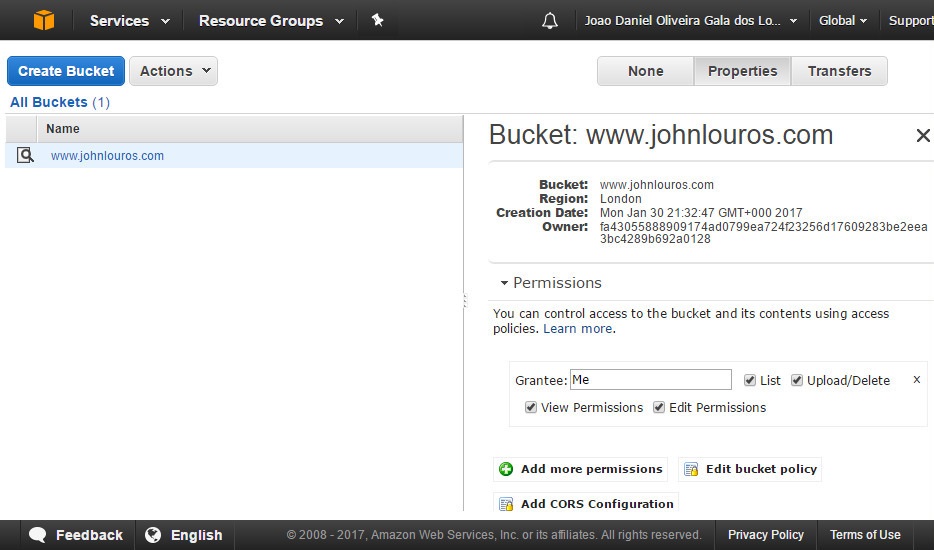Open the notifications bell
The width and height of the screenshot is (934, 550).
(550, 21)
